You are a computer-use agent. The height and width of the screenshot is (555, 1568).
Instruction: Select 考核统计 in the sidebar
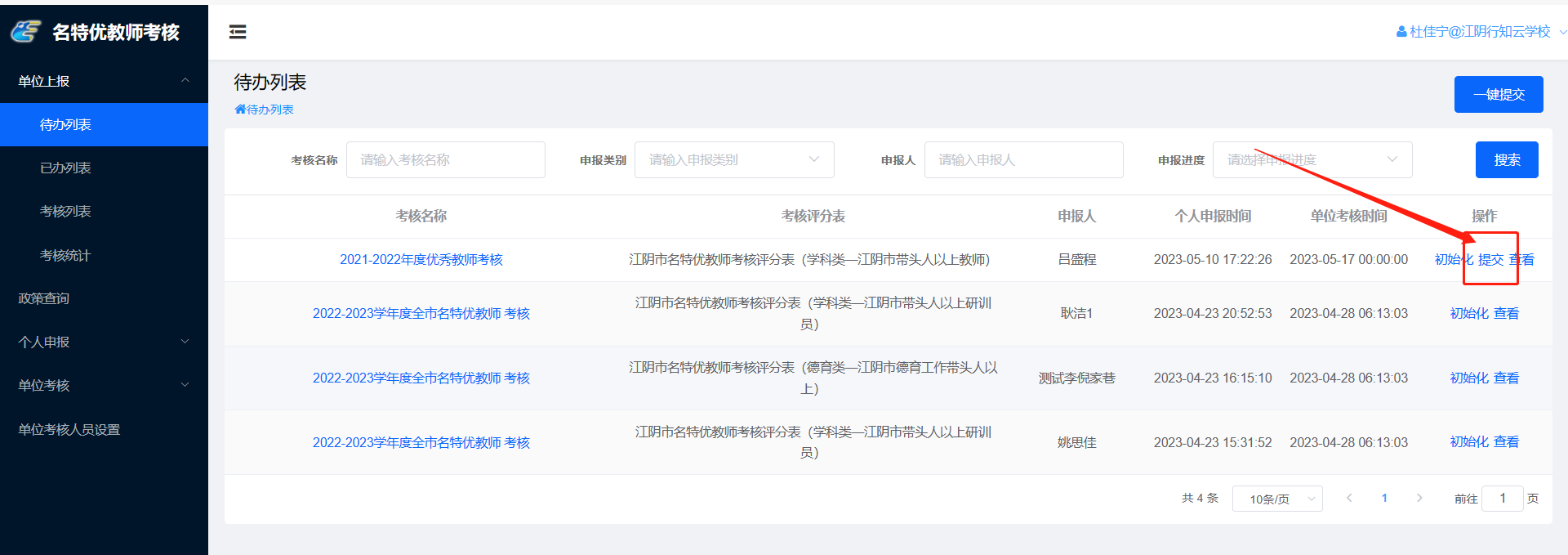pyautogui.click(x=65, y=255)
